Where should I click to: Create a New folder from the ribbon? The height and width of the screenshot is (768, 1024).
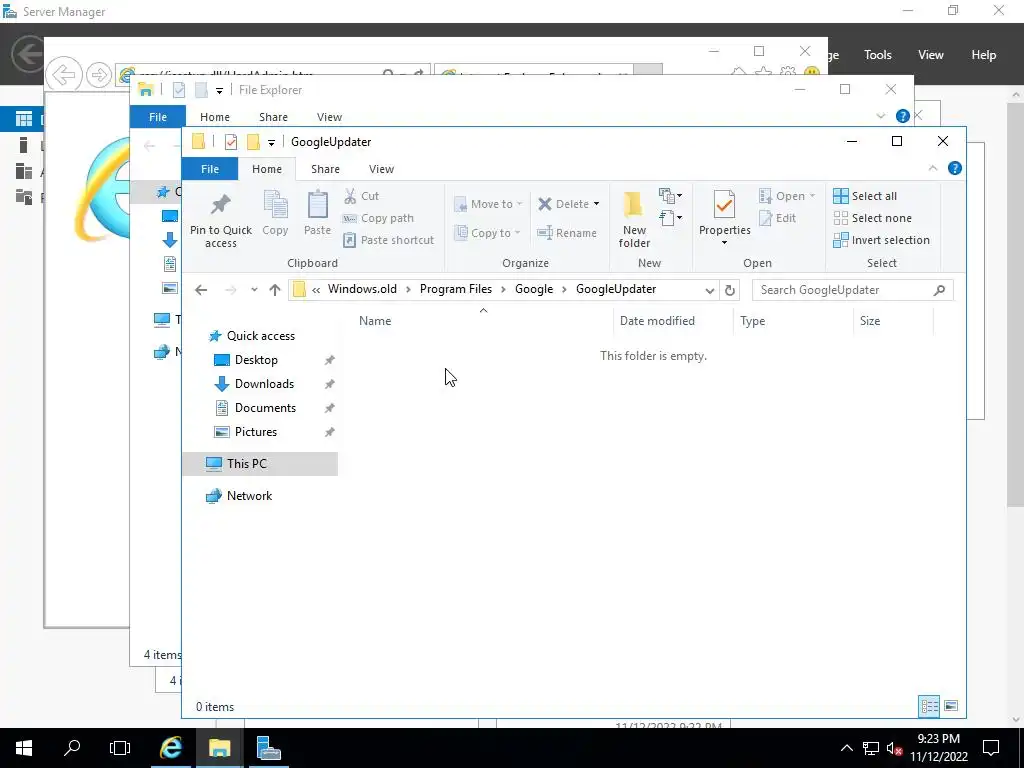634,219
